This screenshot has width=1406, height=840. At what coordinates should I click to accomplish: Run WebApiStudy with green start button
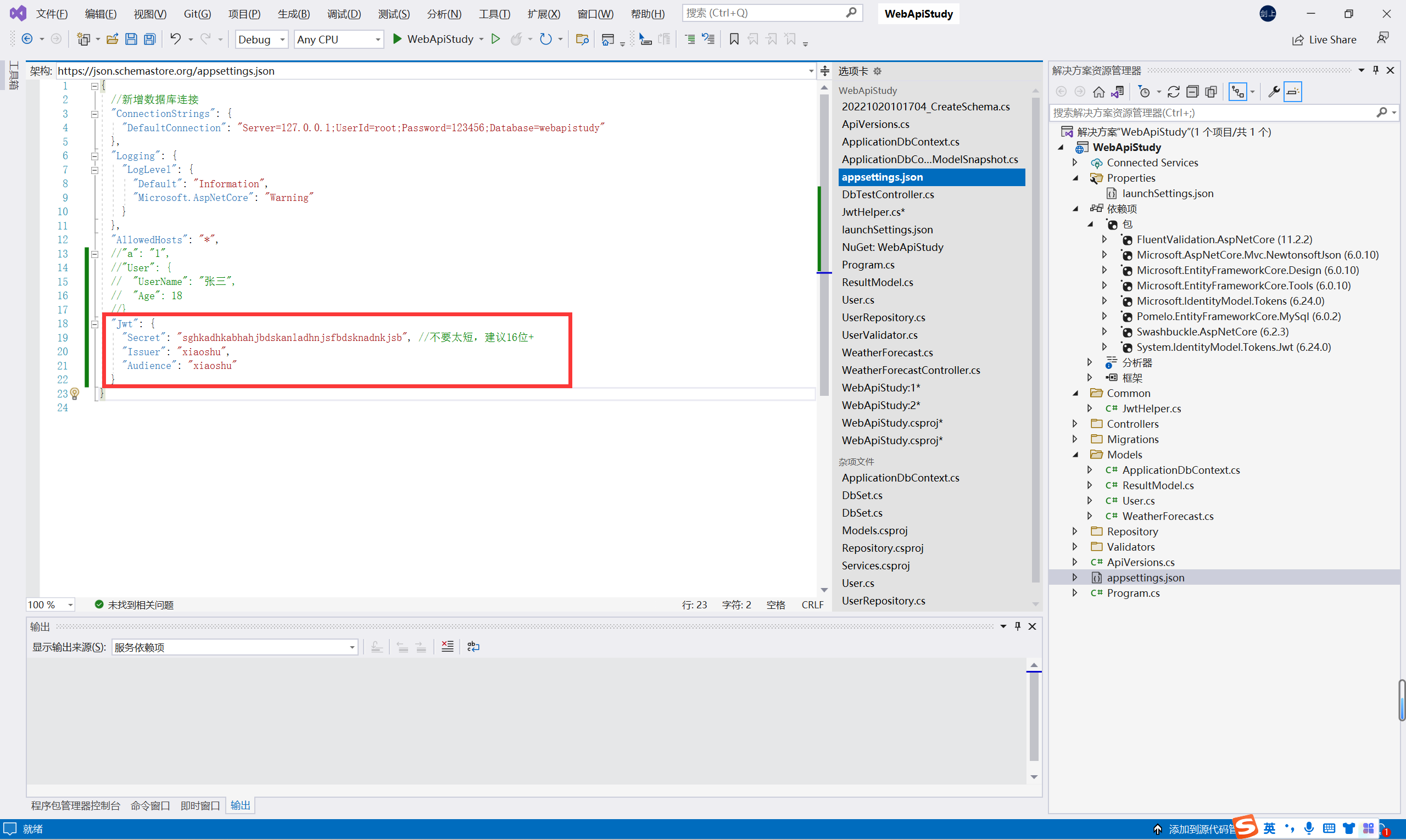point(398,39)
